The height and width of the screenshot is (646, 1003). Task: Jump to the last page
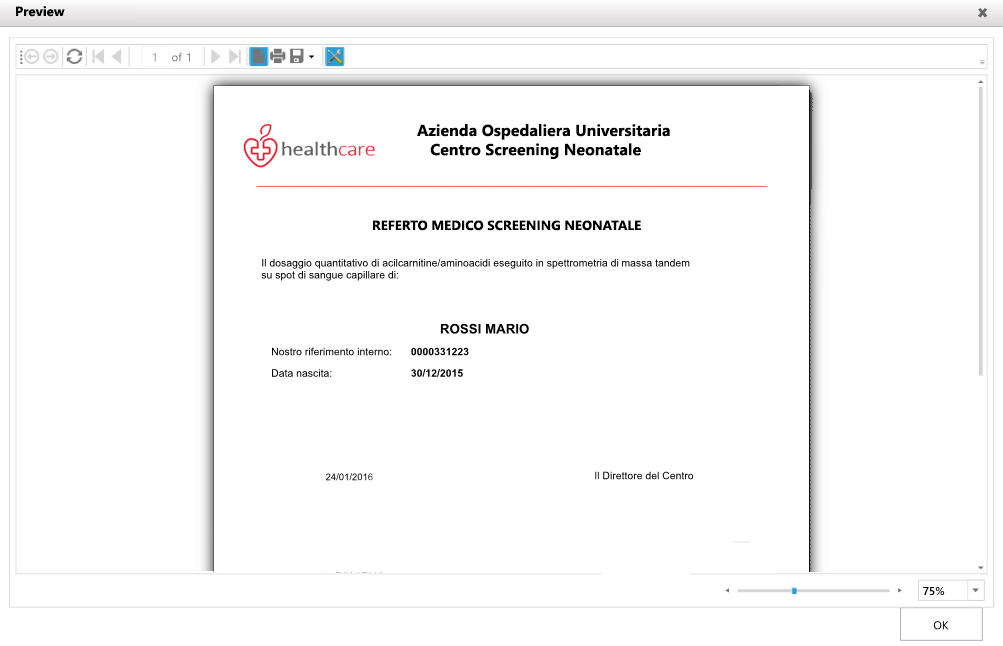coord(234,57)
